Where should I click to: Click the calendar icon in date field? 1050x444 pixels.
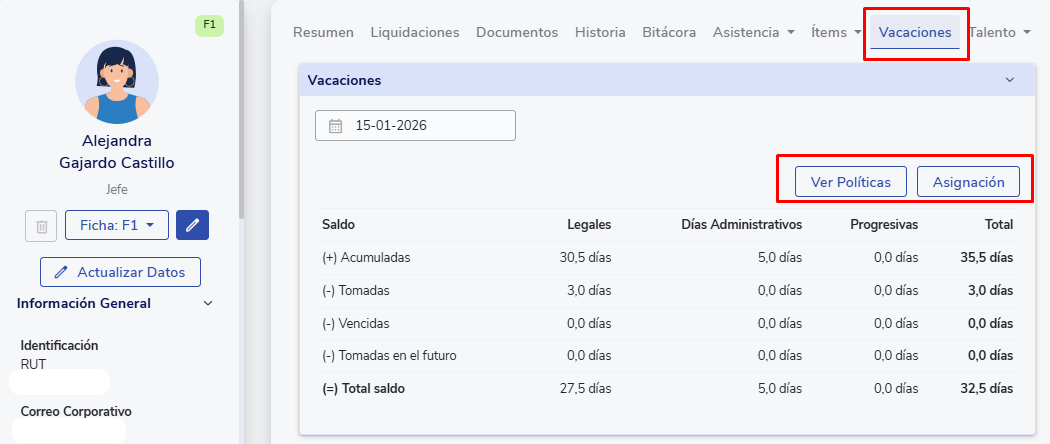[335, 126]
